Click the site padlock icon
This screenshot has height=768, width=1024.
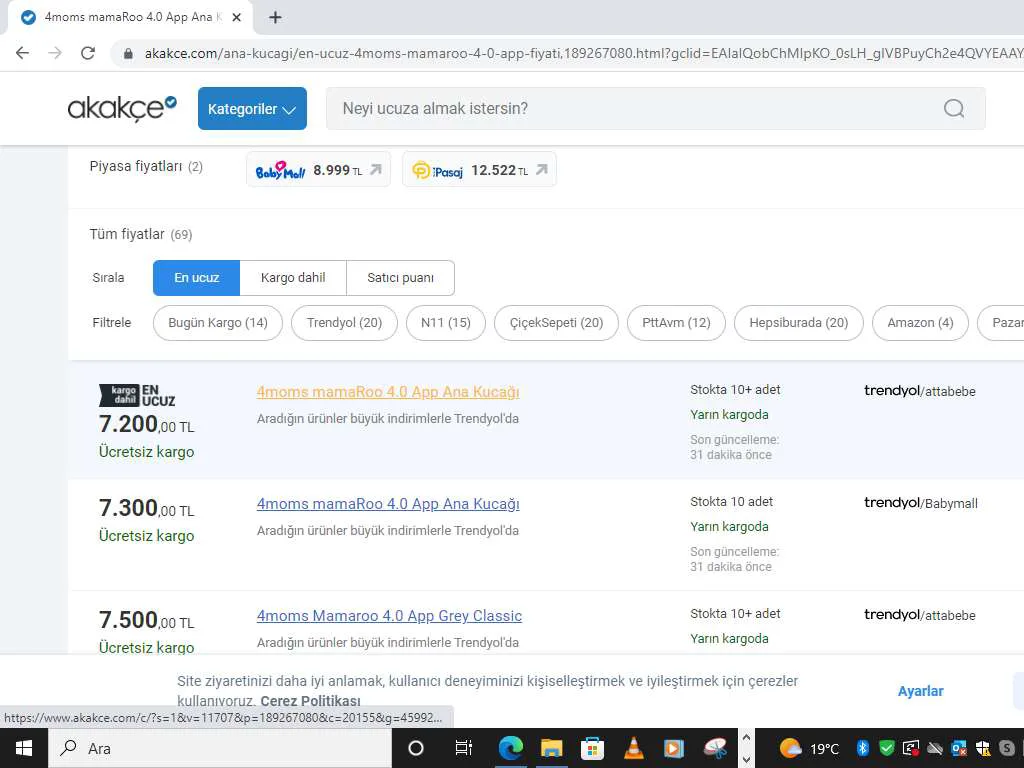(128, 54)
